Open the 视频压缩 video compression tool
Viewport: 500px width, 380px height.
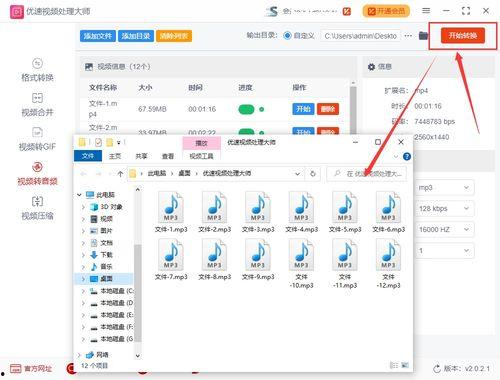37,209
